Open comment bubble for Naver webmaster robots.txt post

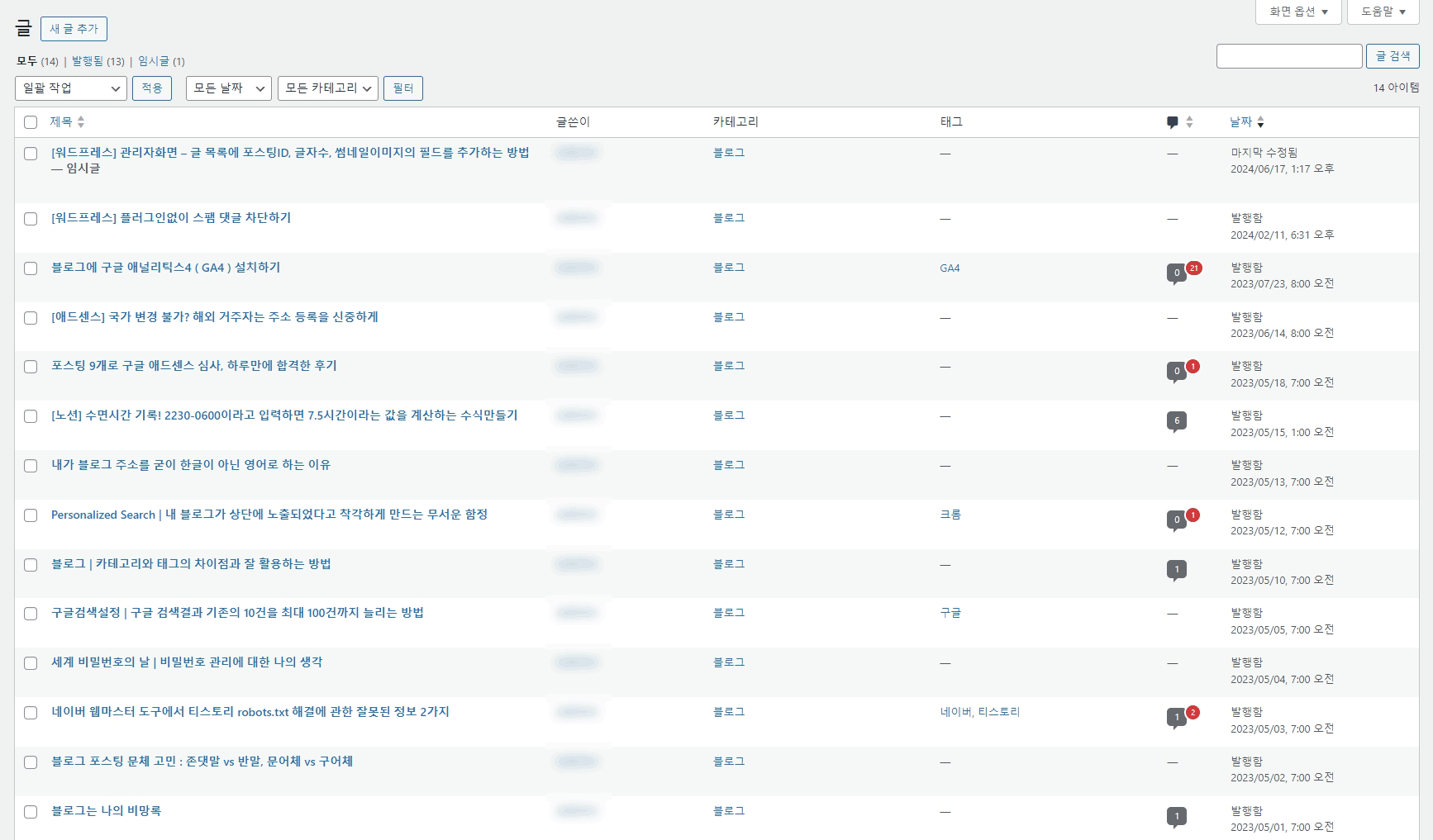coord(1177,718)
